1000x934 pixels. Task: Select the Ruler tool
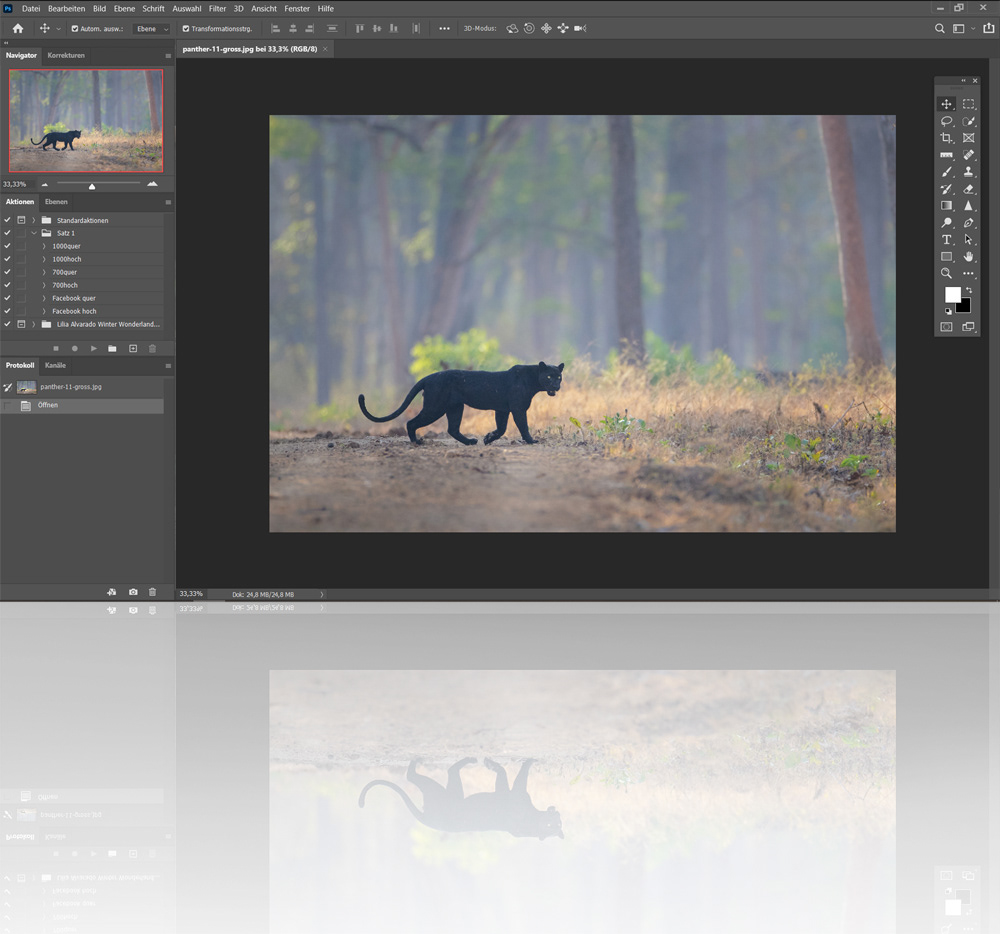[x=946, y=155]
